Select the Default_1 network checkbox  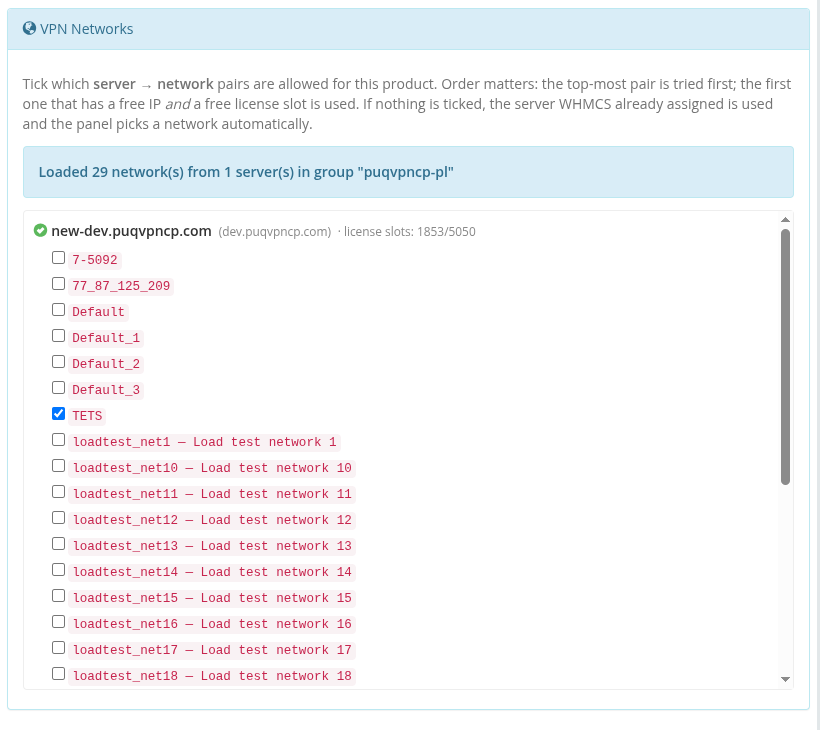coord(59,336)
